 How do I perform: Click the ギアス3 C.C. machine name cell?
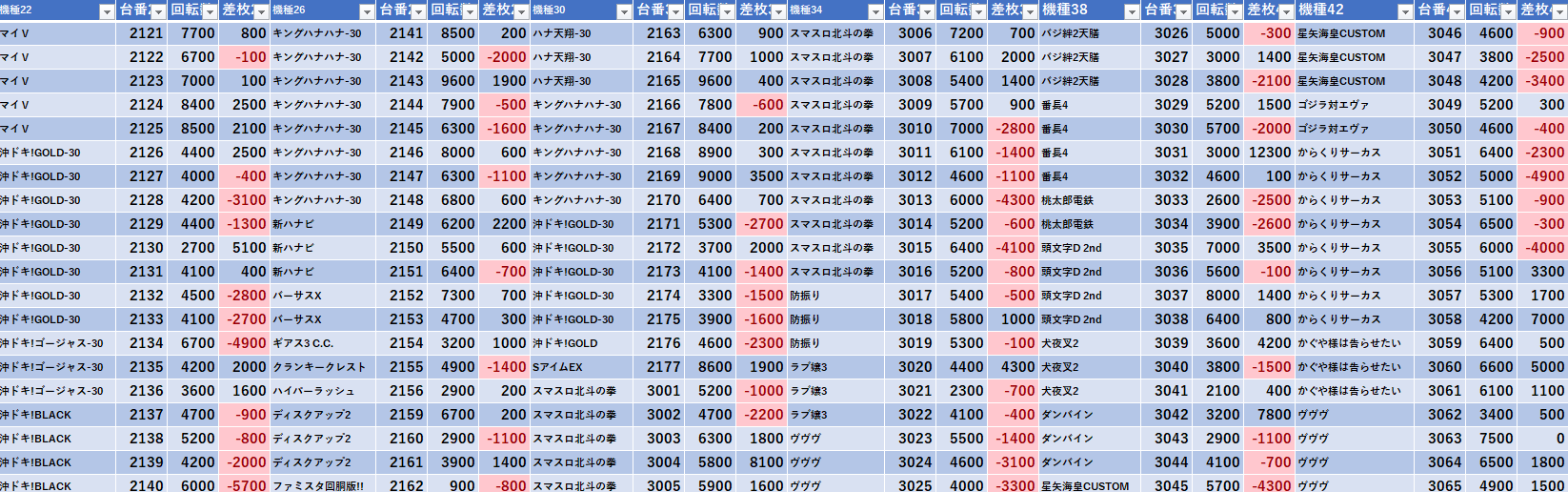click(x=324, y=343)
